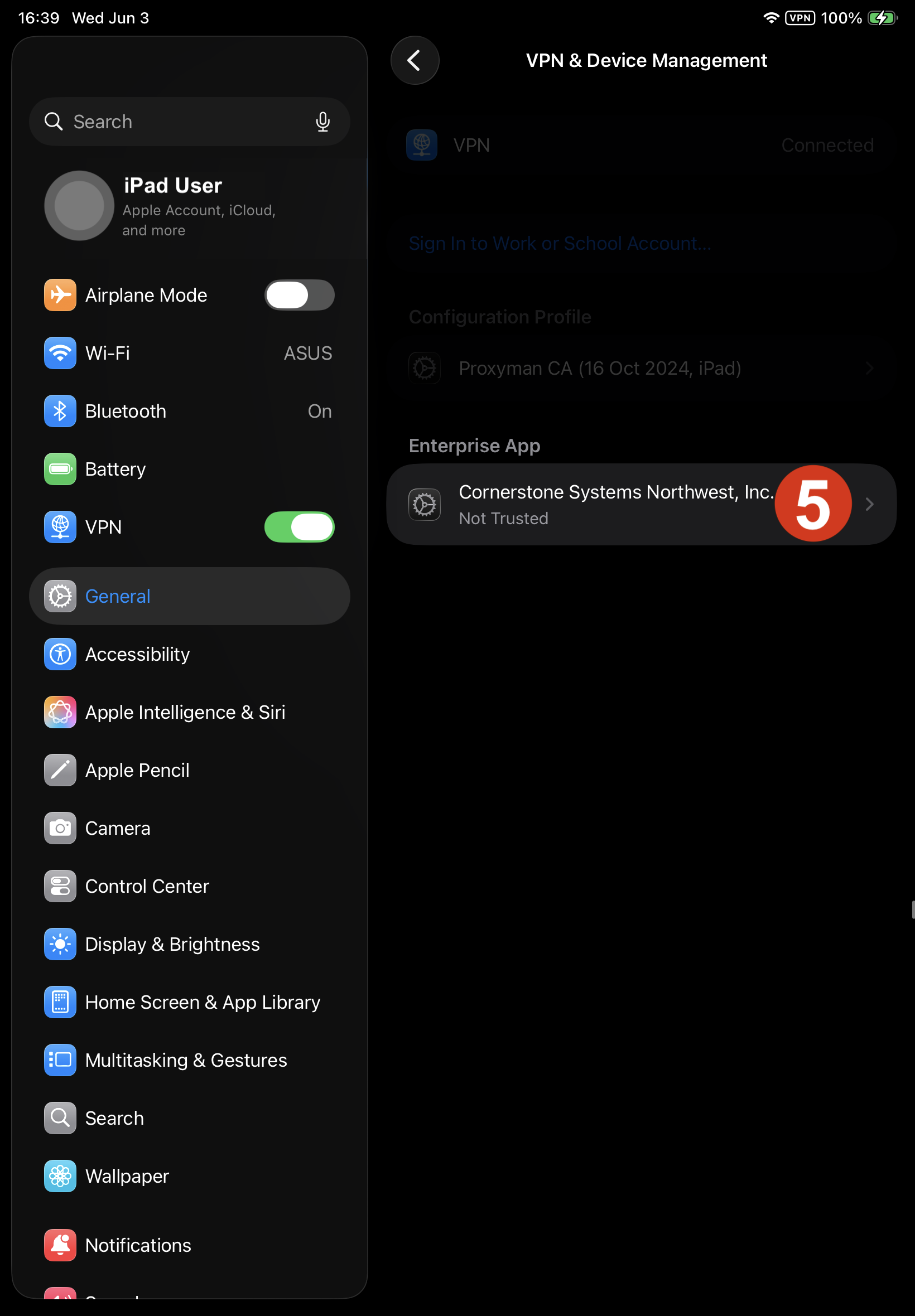Tap the Cornerstone Systems enterprise app icon
The width and height of the screenshot is (915, 1316).
425,505
